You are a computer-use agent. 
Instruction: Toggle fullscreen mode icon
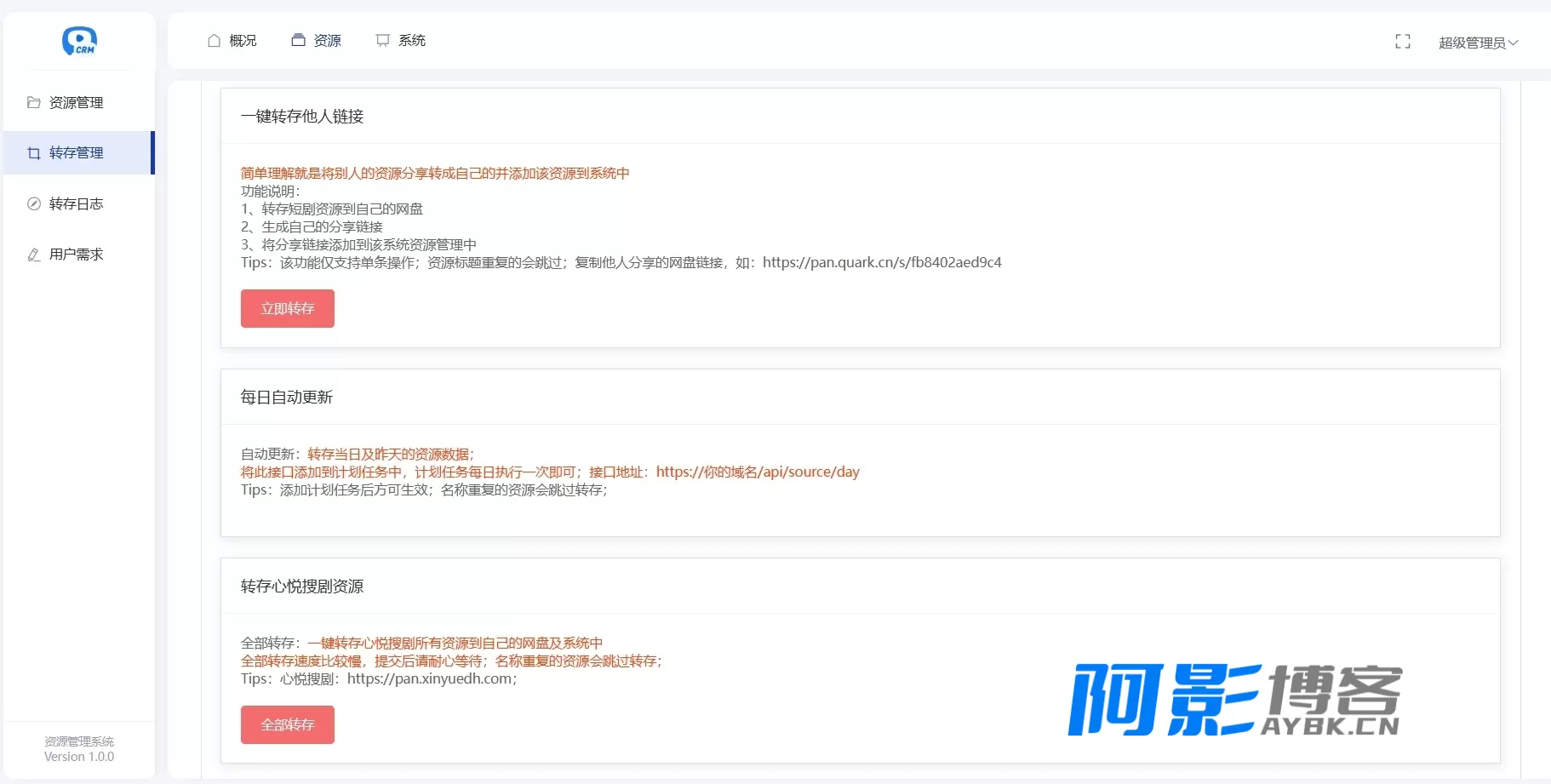click(x=1403, y=42)
